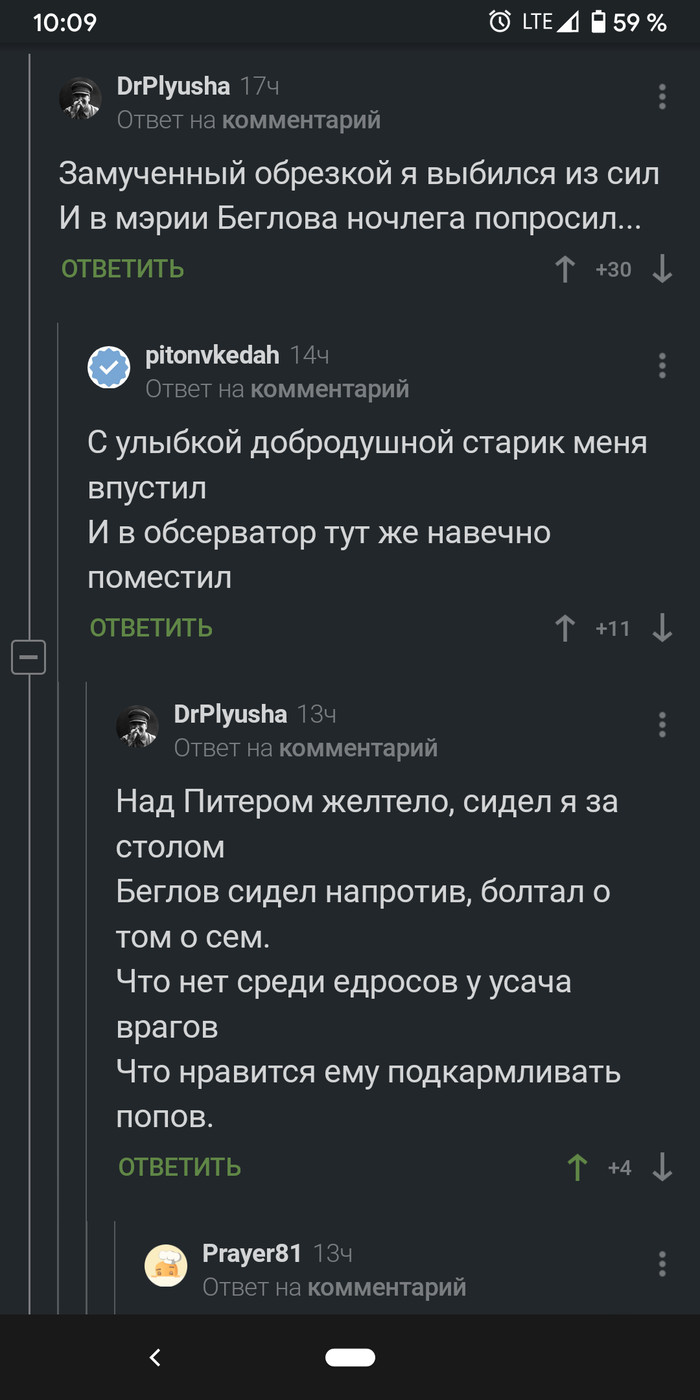Open Prayer81's user profile name
The height and width of the screenshot is (1400, 700).
252,1253
